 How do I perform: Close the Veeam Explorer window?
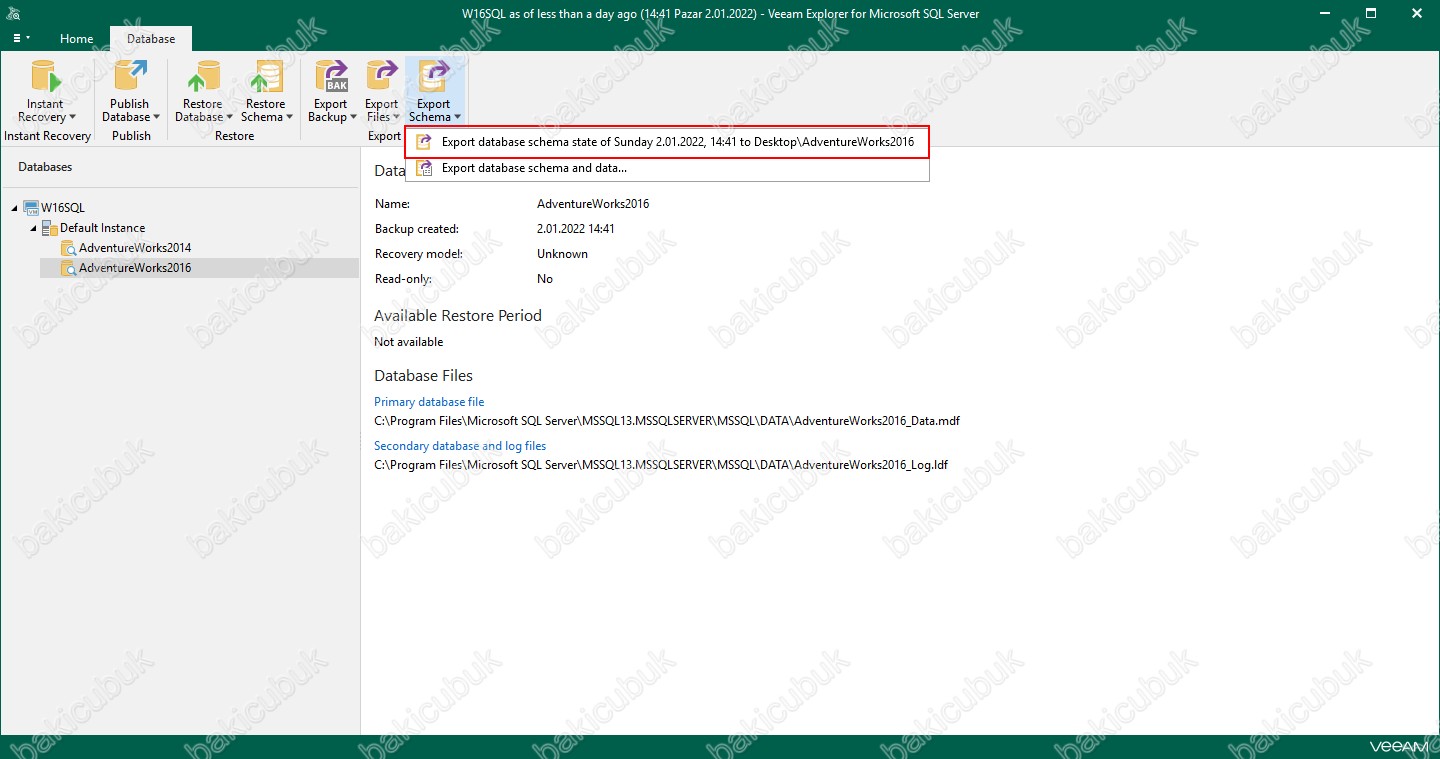1417,14
